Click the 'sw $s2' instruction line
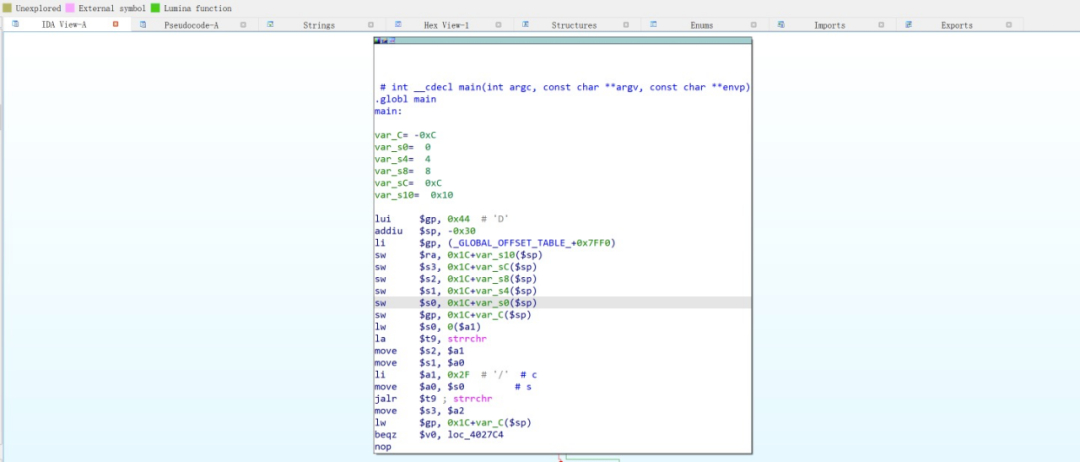This screenshot has width=1080, height=462. [x=456, y=279]
